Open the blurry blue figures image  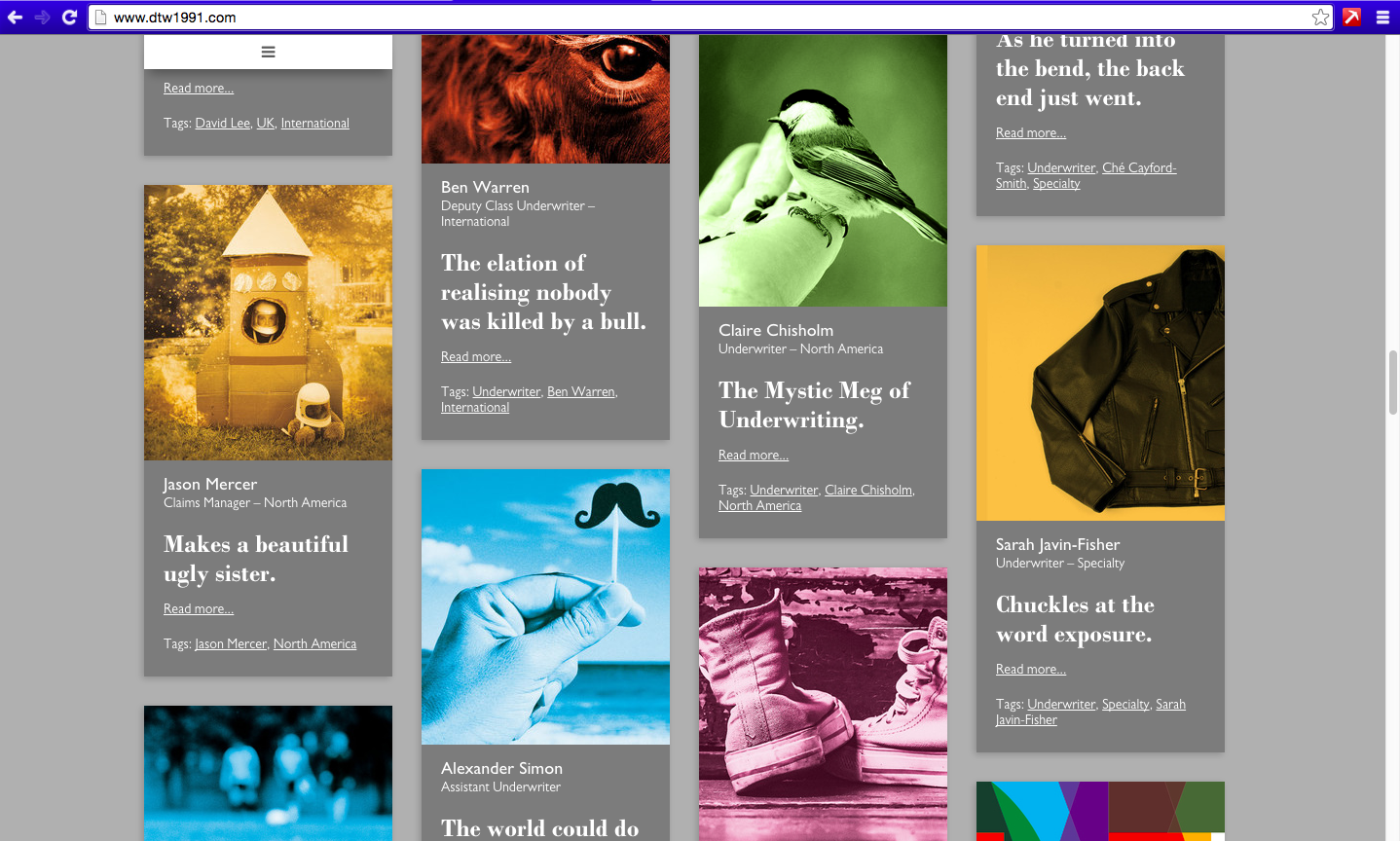pos(269,774)
